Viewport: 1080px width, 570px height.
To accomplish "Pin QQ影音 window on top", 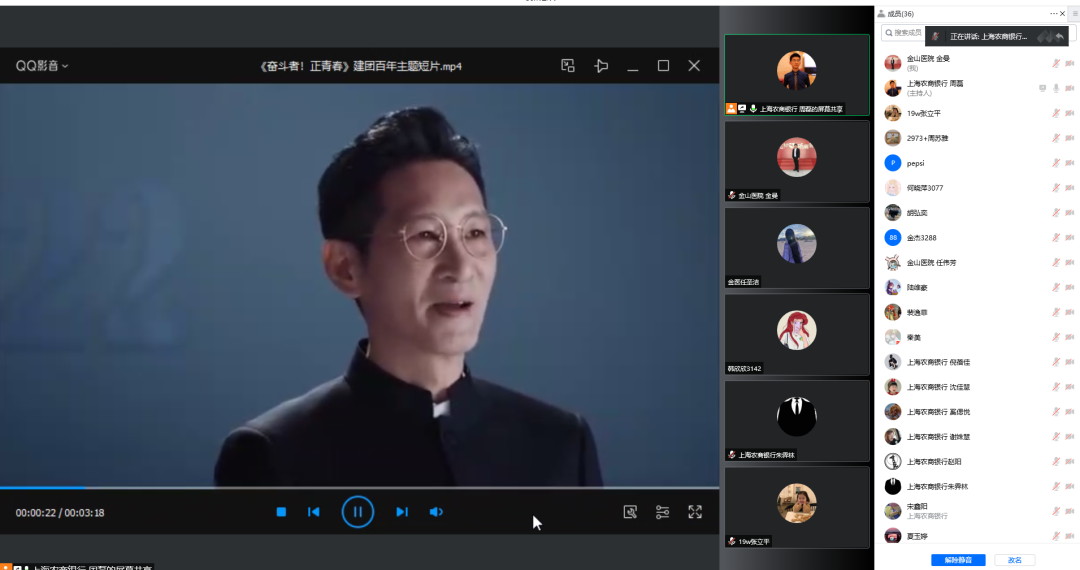I will (601, 66).
